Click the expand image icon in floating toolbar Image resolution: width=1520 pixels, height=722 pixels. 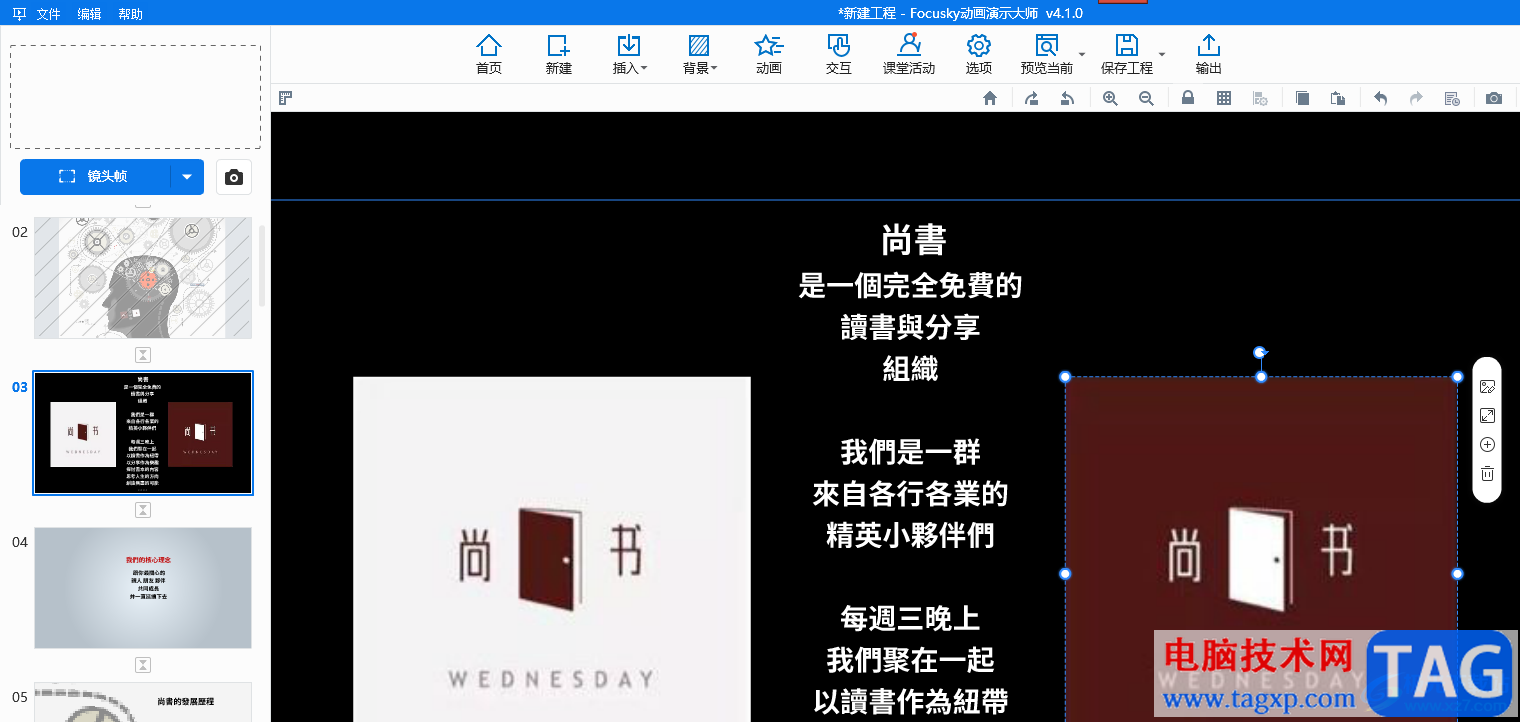(1487, 416)
